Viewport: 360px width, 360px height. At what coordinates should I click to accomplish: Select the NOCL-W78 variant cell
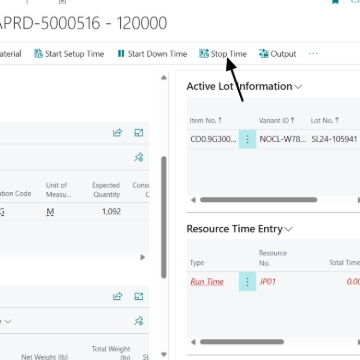click(x=283, y=139)
